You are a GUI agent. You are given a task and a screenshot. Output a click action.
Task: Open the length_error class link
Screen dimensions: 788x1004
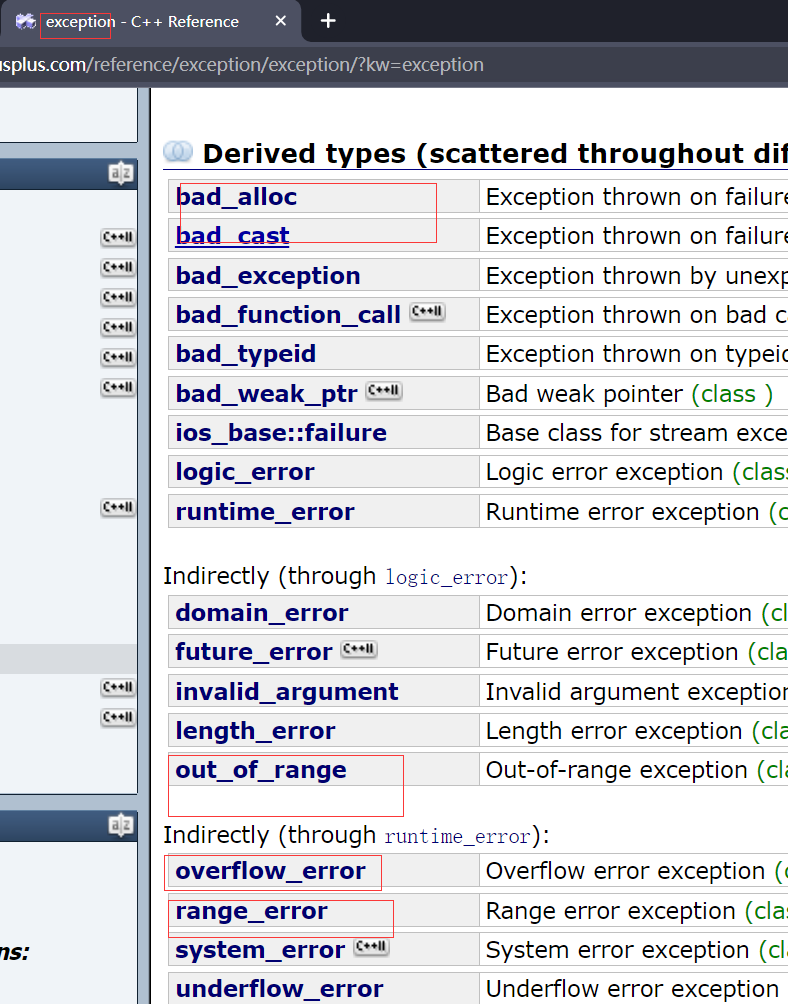tap(255, 731)
